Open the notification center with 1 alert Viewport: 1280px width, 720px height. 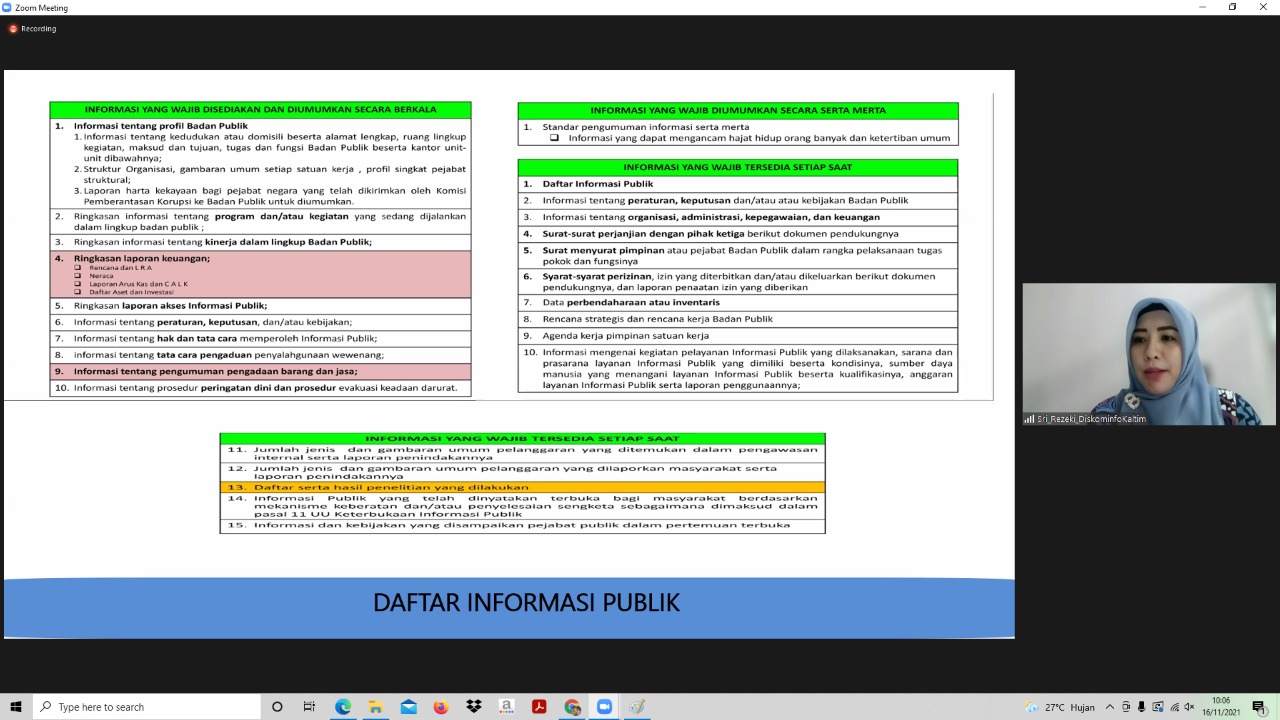pos(1259,707)
